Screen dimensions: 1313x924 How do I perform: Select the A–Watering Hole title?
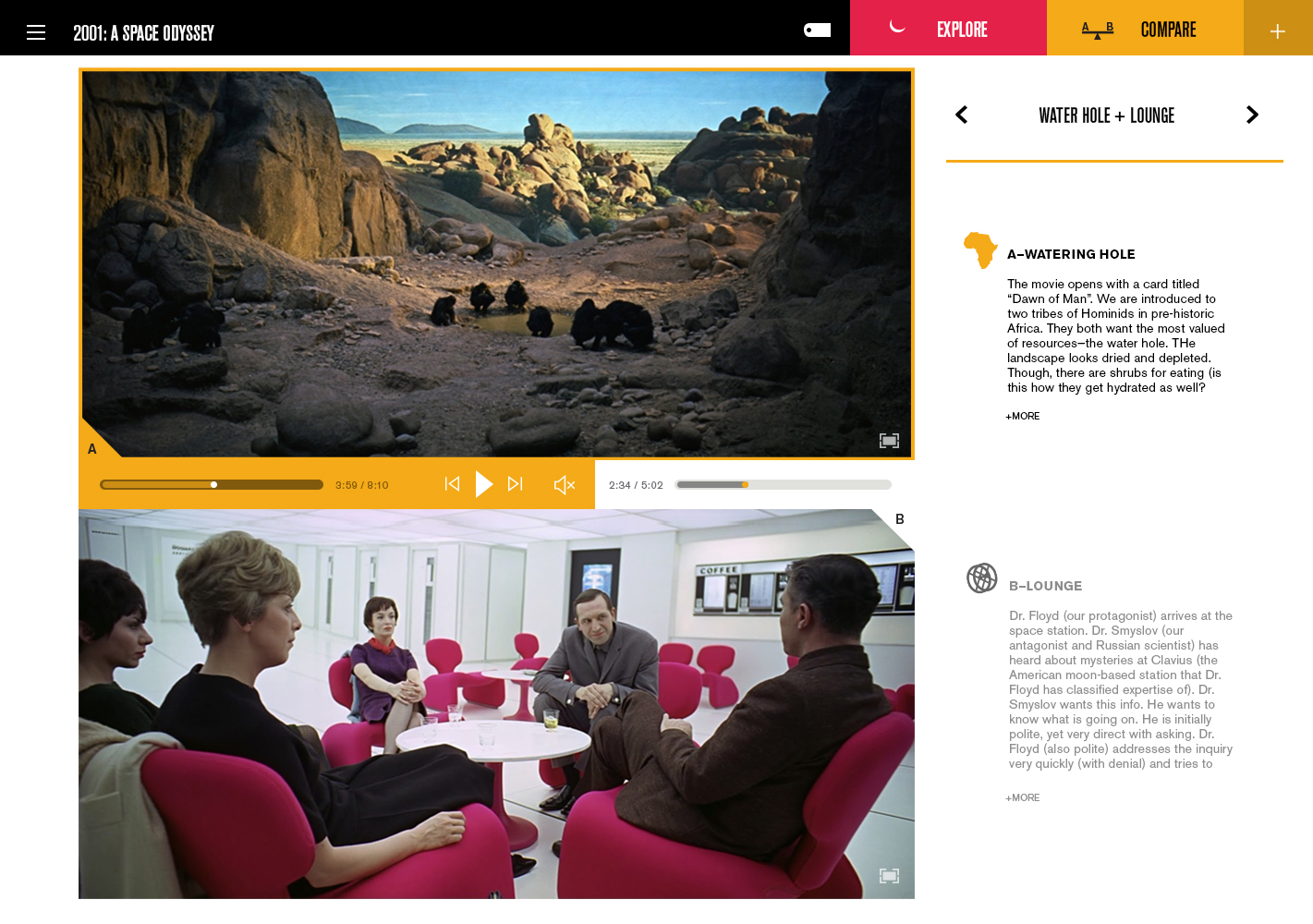[x=1071, y=254]
